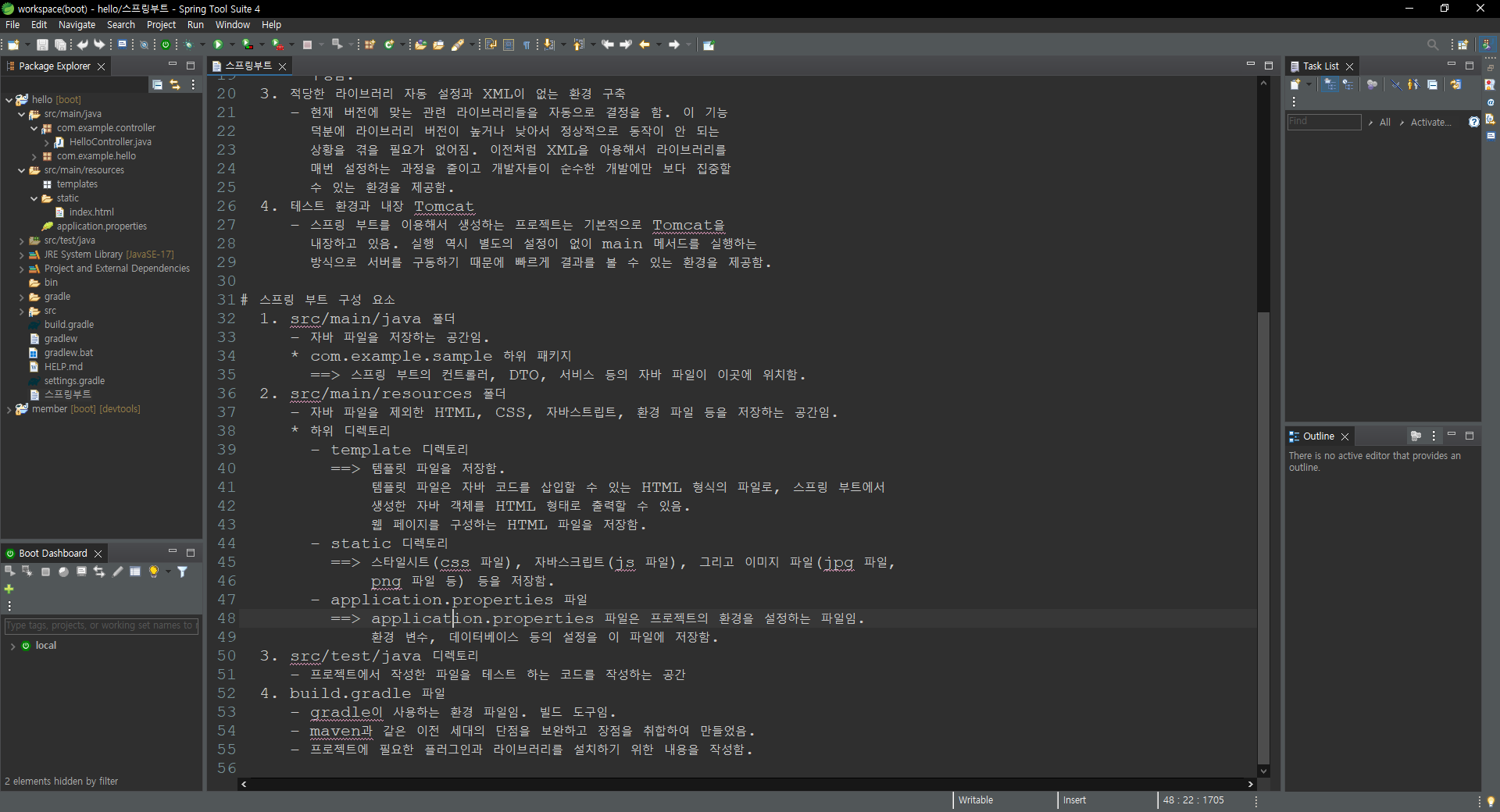Select the Boot Dashboard tab

[x=53, y=554]
